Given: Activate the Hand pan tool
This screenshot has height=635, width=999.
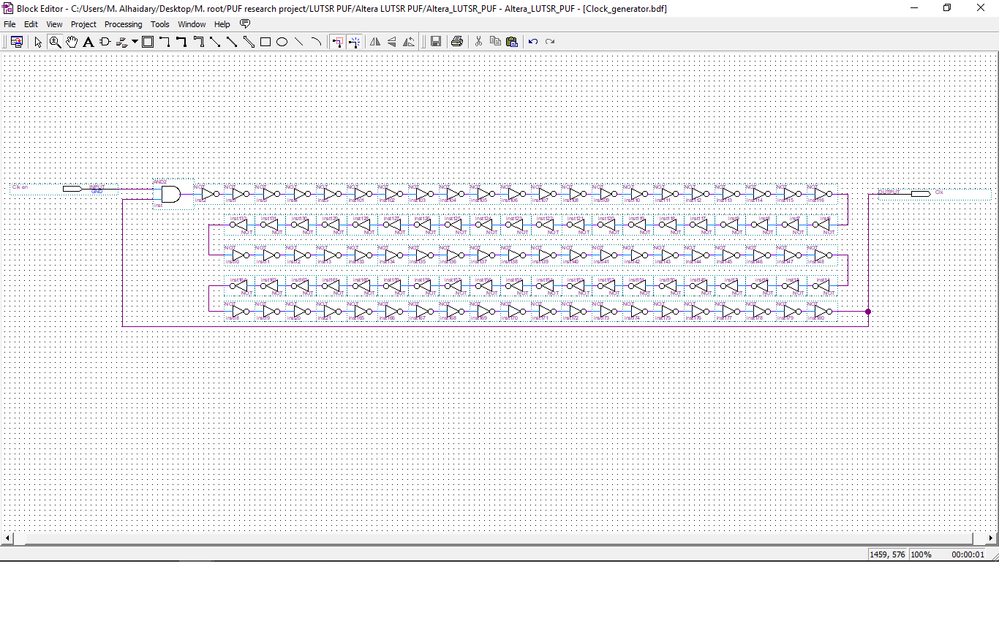Looking at the screenshot, I should click(x=72, y=42).
